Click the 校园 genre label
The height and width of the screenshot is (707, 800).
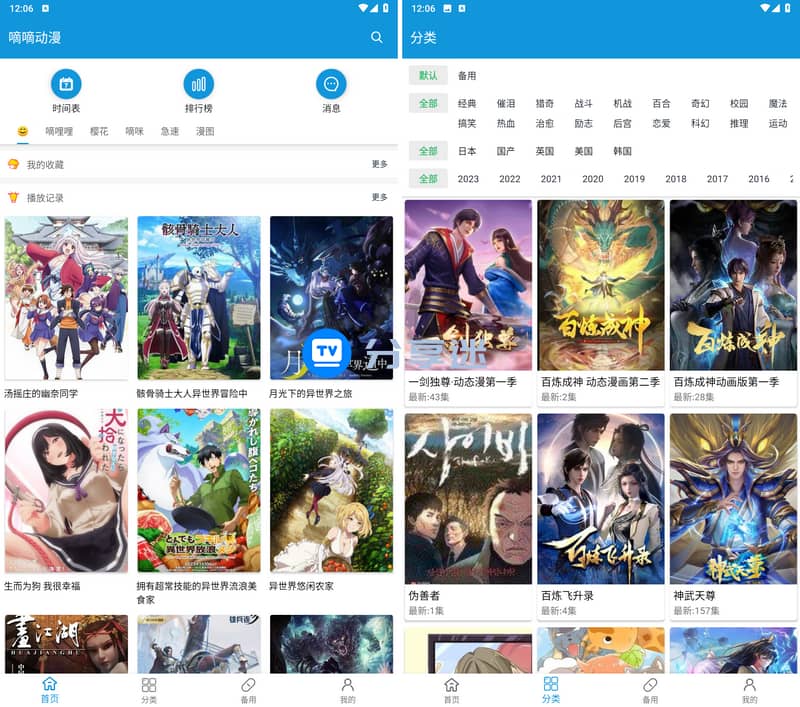[739, 104]
